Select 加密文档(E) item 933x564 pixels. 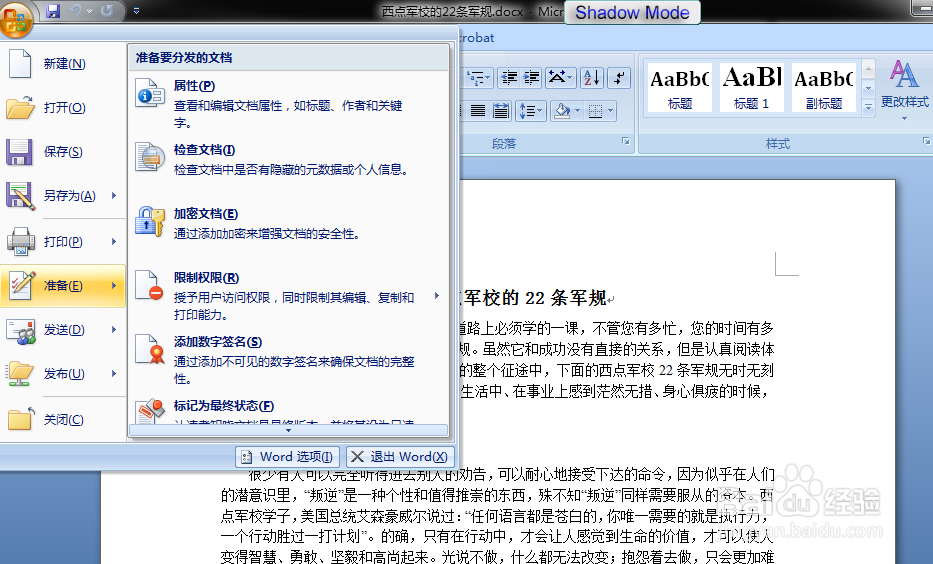click(289, 224)
